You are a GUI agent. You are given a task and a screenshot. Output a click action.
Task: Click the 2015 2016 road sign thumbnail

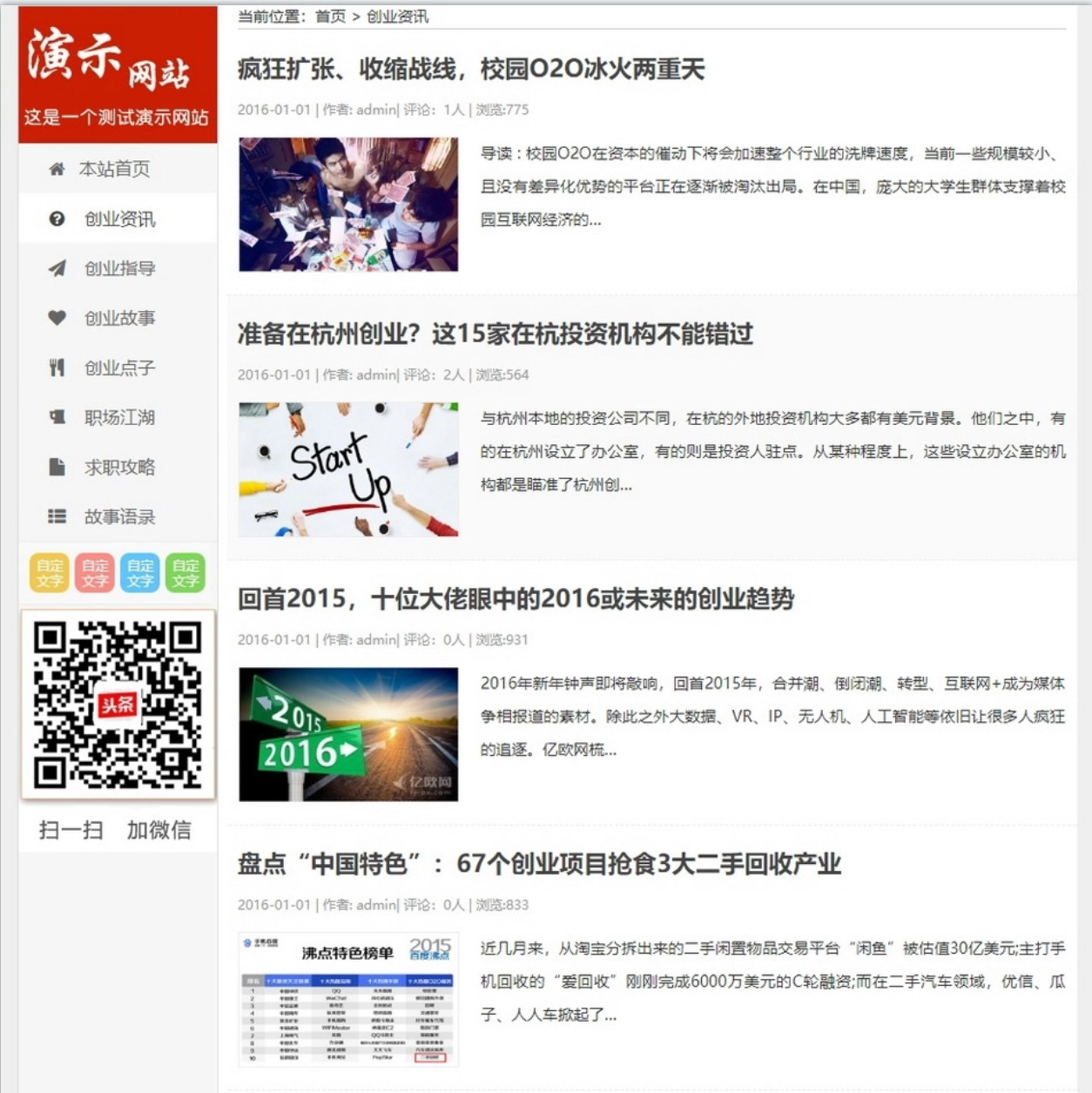coord(348,734)
